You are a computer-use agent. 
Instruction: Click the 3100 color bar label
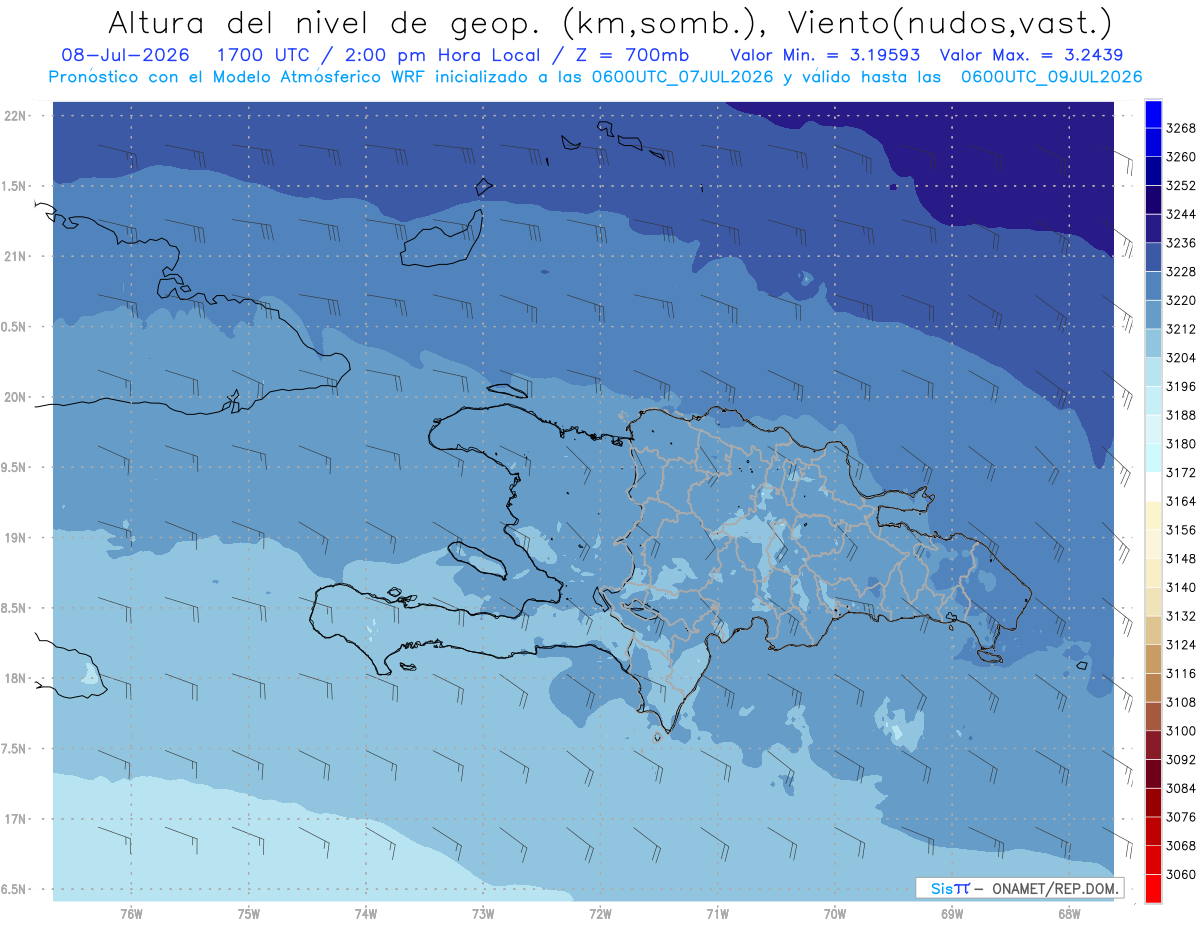coord(1181,731)
